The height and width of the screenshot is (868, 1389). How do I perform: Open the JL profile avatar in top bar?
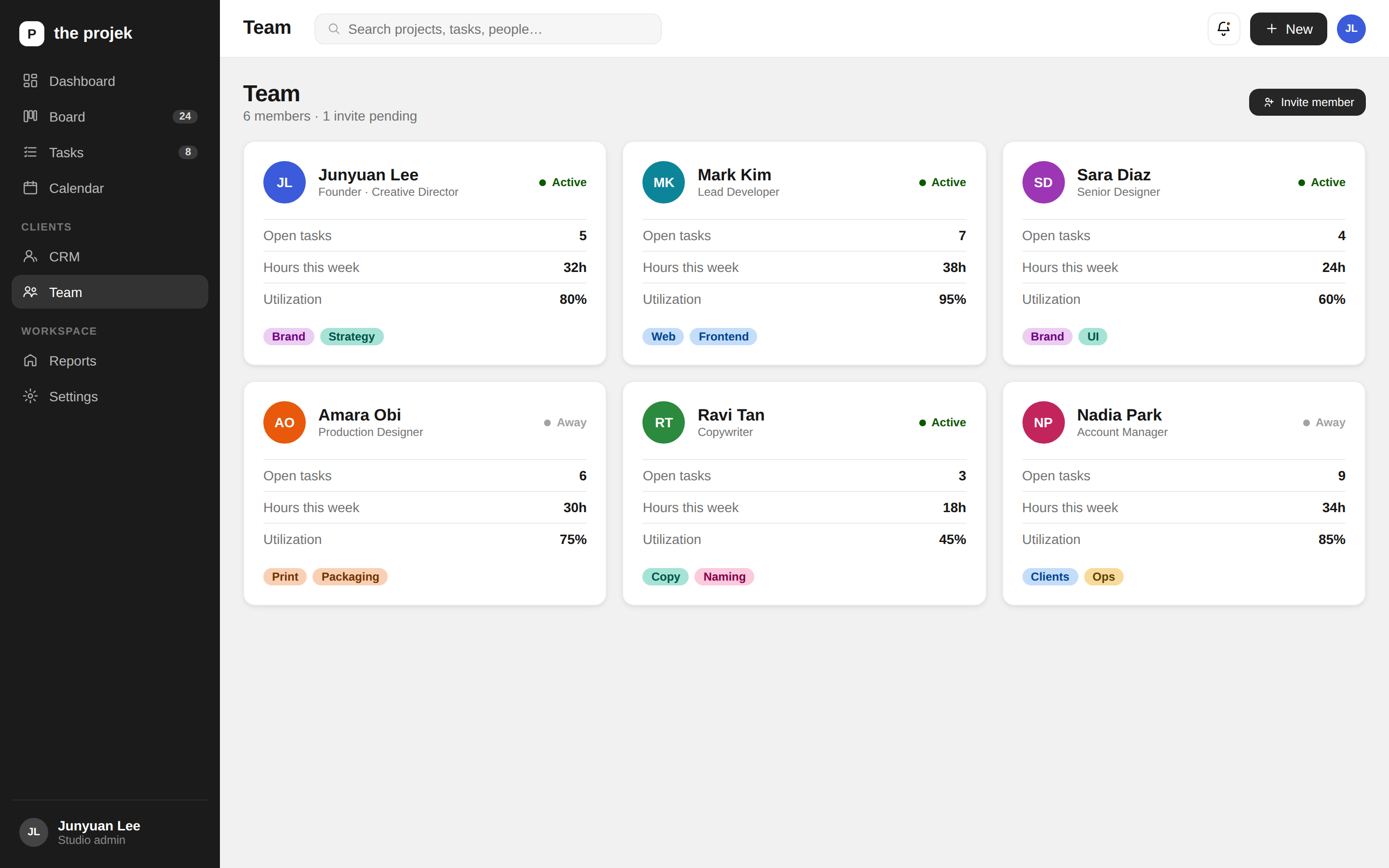click(1351, 29)
